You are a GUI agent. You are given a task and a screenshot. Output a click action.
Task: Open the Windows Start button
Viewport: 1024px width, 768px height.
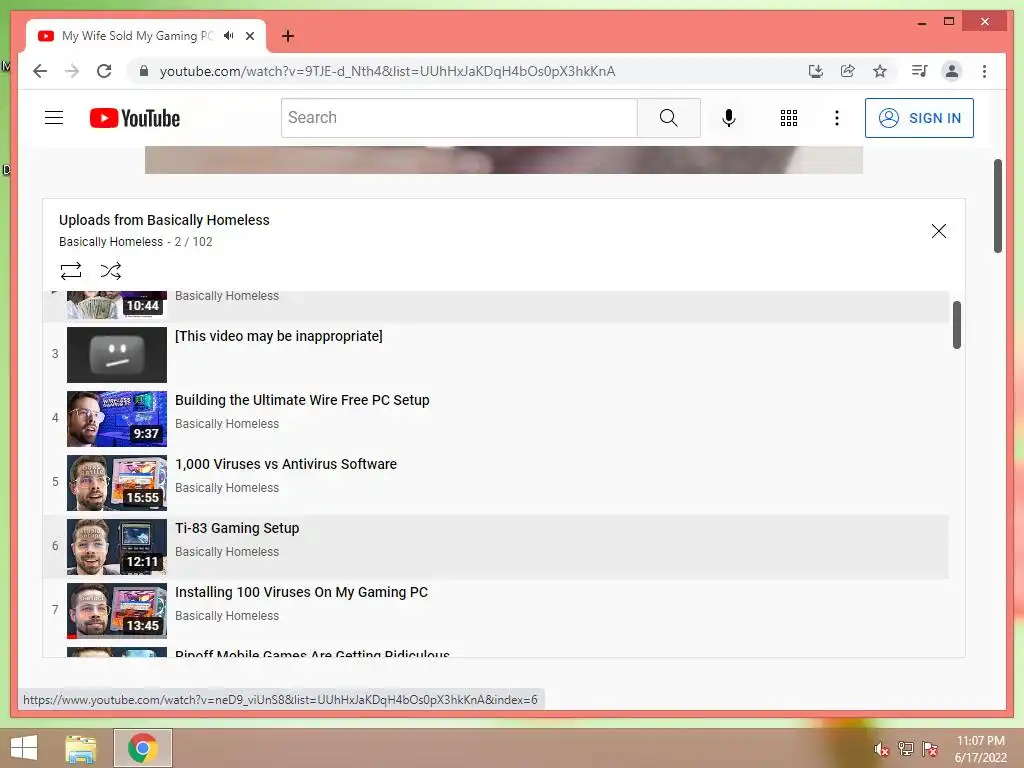pos(24,748)
